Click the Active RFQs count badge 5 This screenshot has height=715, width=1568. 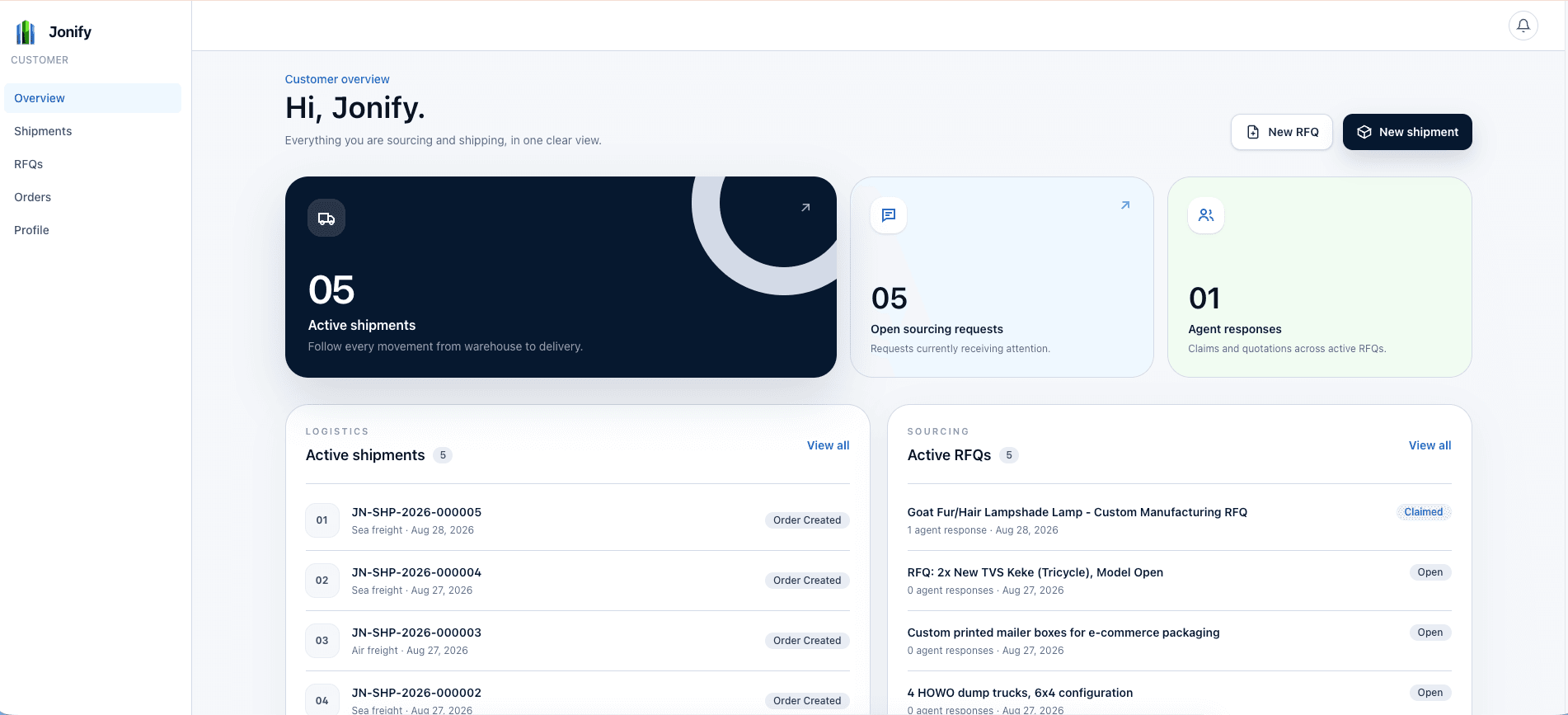(x=1009, y=455)
